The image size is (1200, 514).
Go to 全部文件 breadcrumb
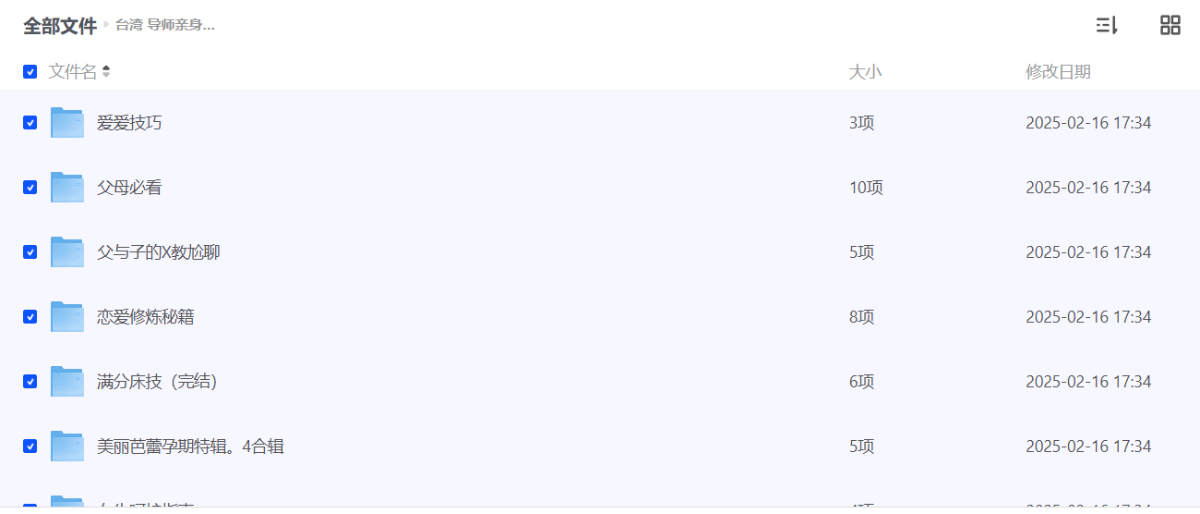[x=60, y=26]
